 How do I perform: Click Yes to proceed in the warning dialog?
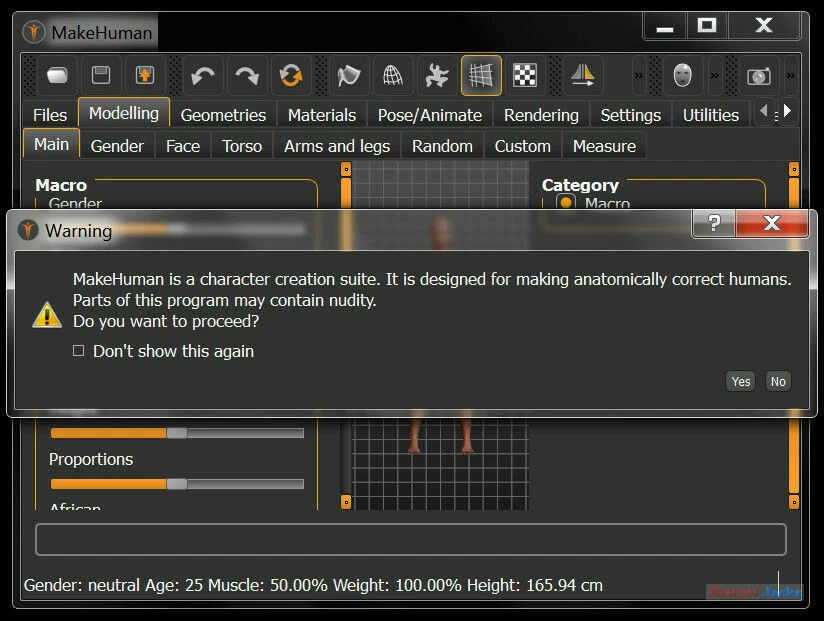[x=740, y=381]
